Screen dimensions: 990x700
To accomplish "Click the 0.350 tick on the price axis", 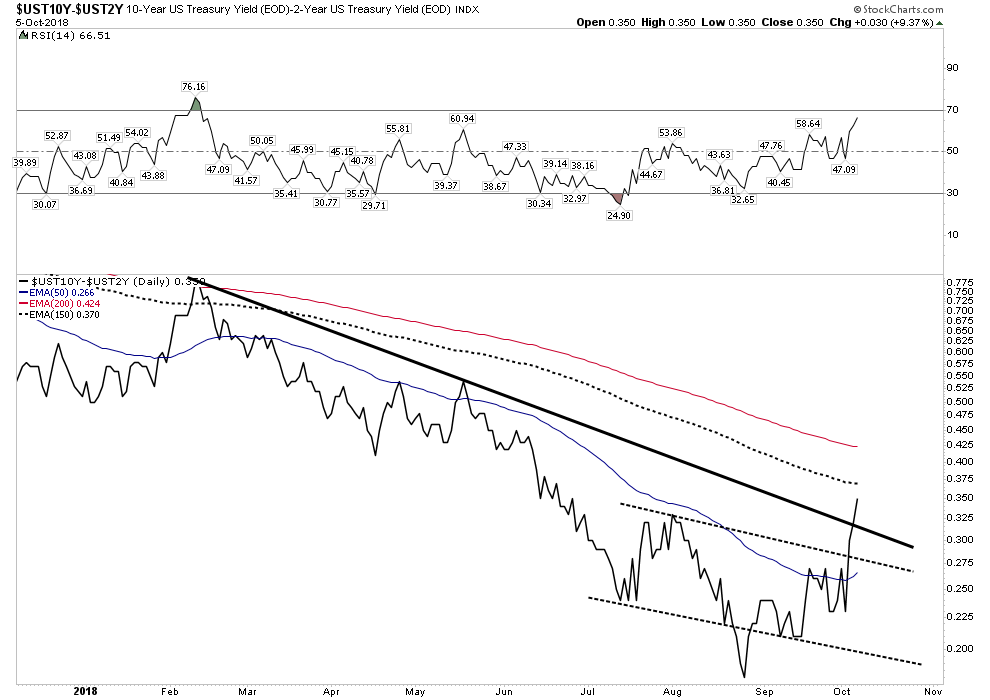I will [960, 497].
